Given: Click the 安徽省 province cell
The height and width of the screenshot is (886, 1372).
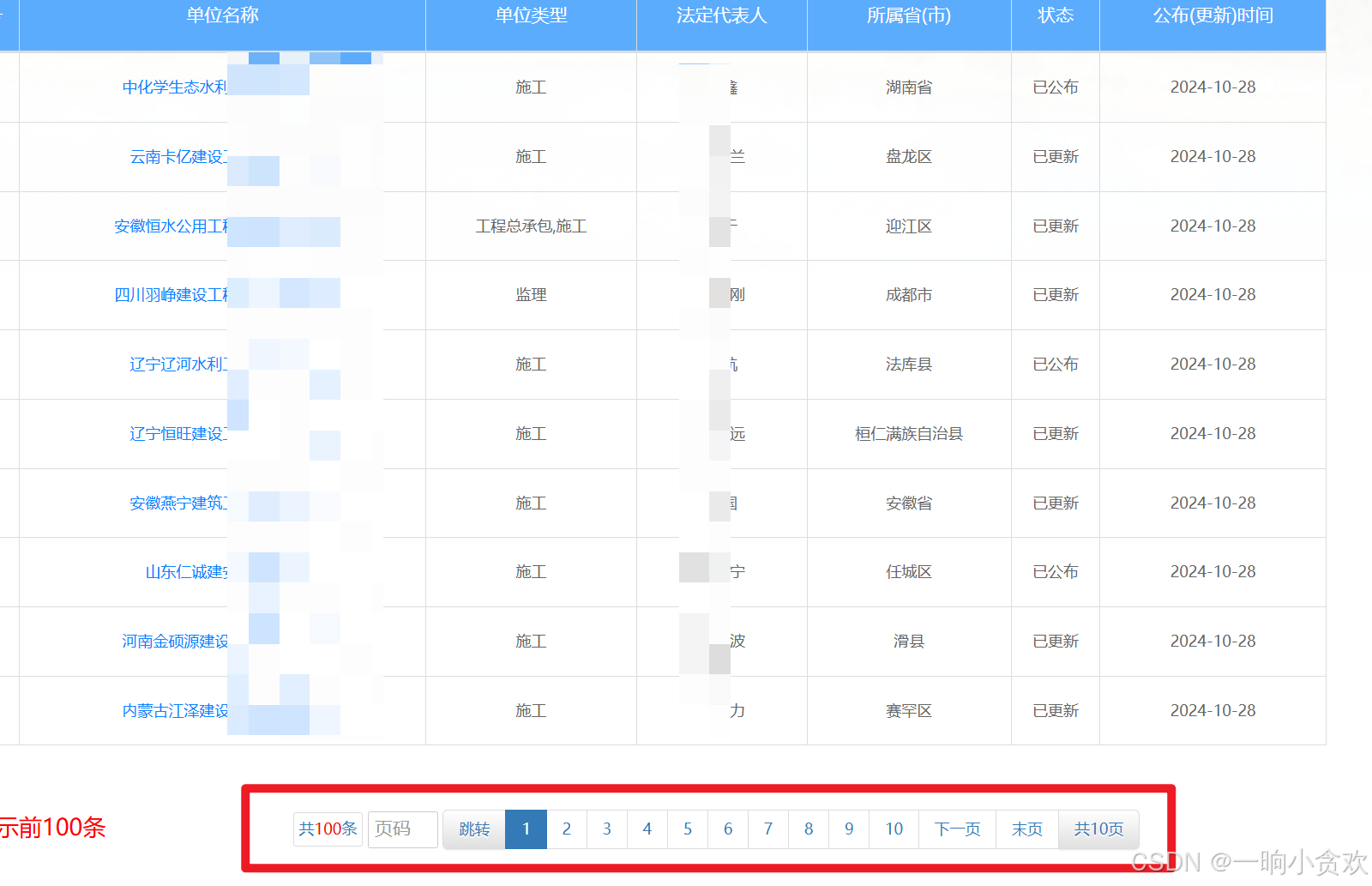Looking at the screenshot, I should 909,503.
